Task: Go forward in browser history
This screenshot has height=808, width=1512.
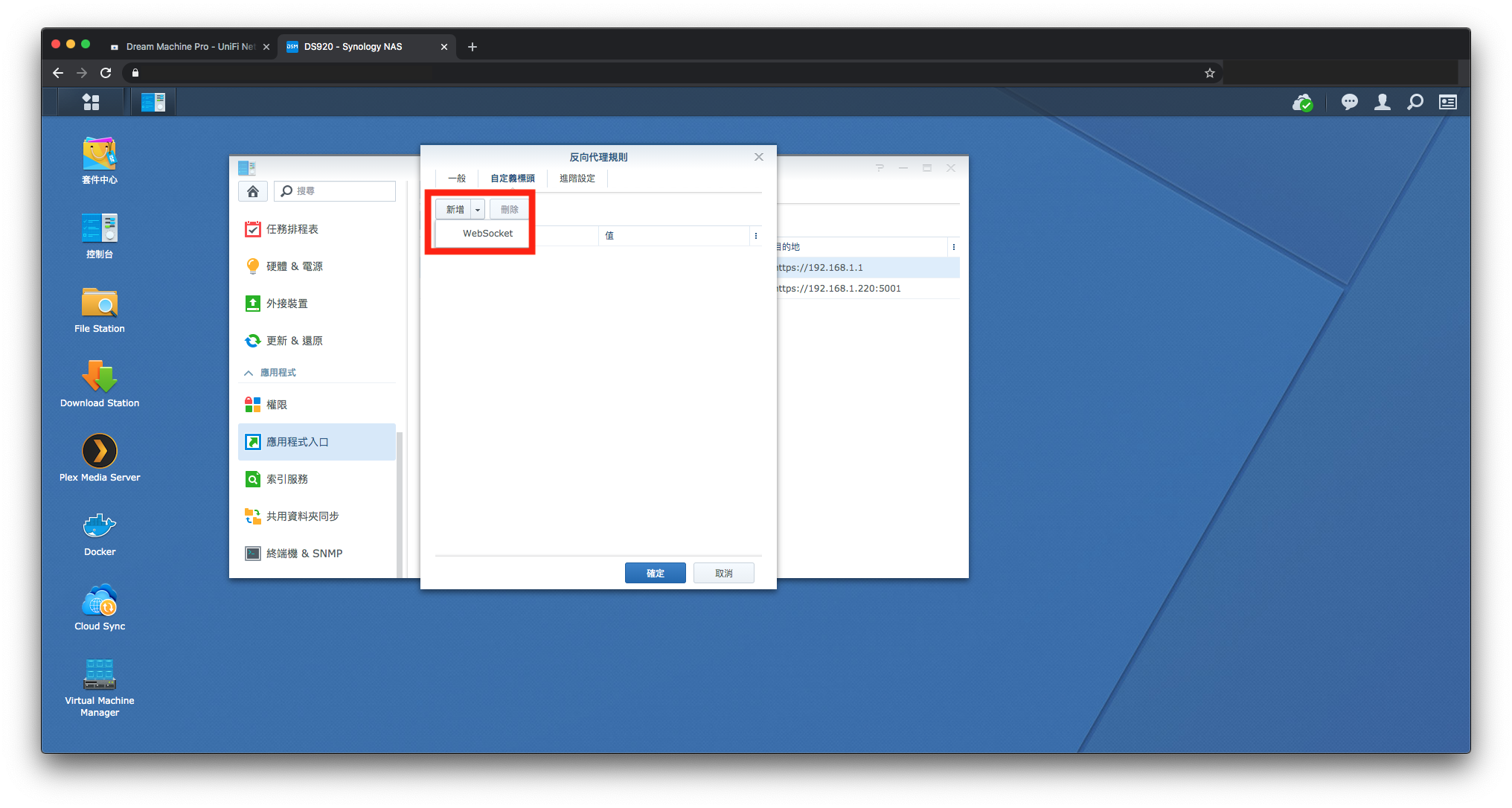Action: coord(82,73)
